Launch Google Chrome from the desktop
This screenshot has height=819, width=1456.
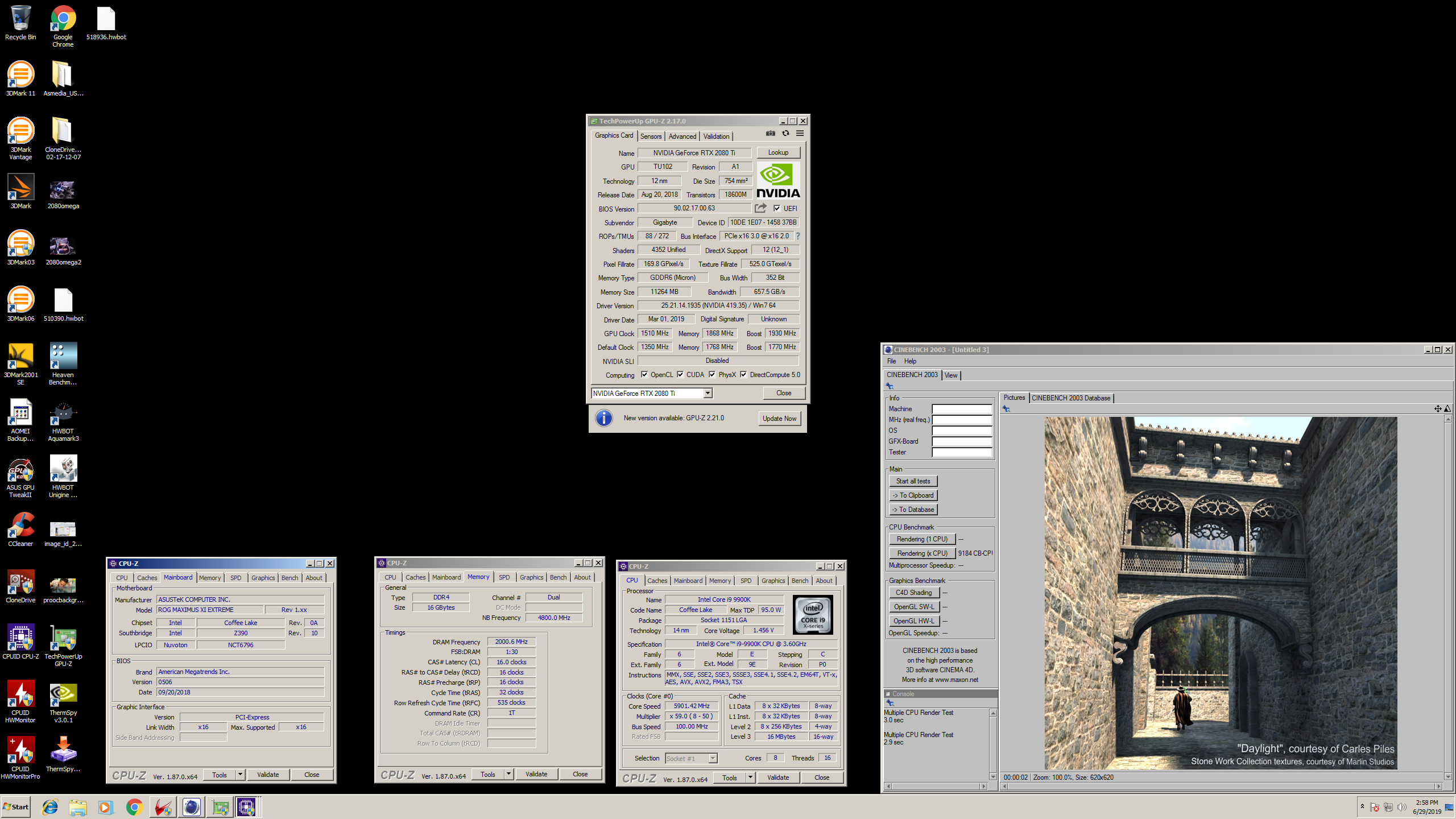[x=63, y=26]
